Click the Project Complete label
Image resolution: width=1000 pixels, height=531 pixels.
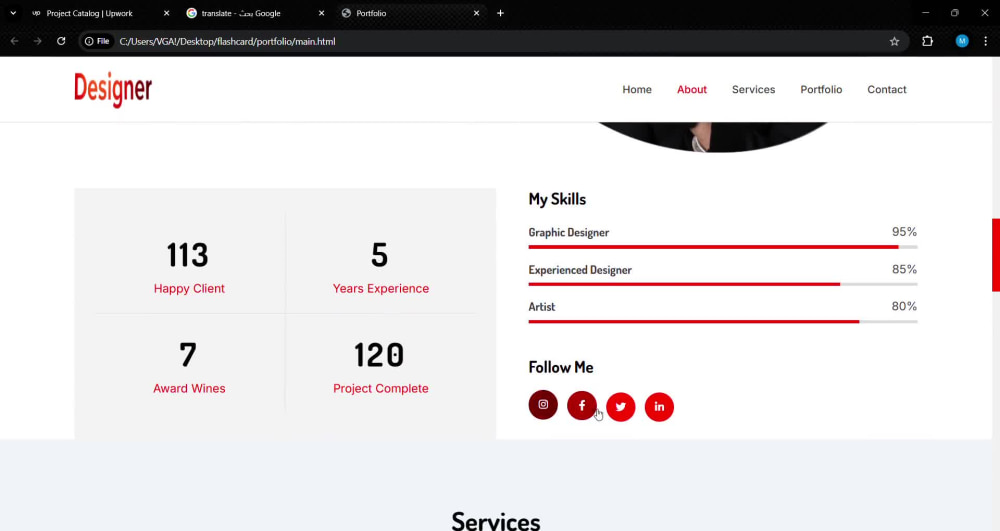click(x=381, y=389)
